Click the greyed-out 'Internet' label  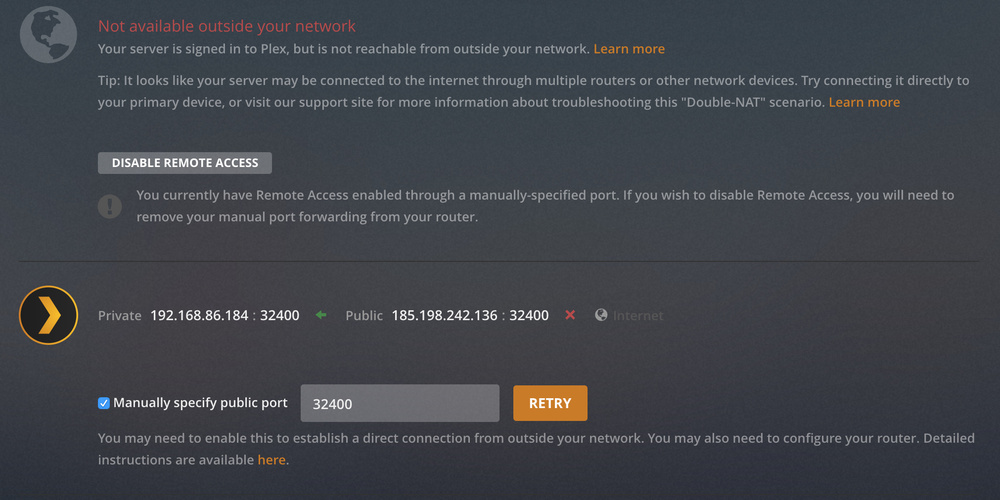pyautogui.click(x=638, y=315)
